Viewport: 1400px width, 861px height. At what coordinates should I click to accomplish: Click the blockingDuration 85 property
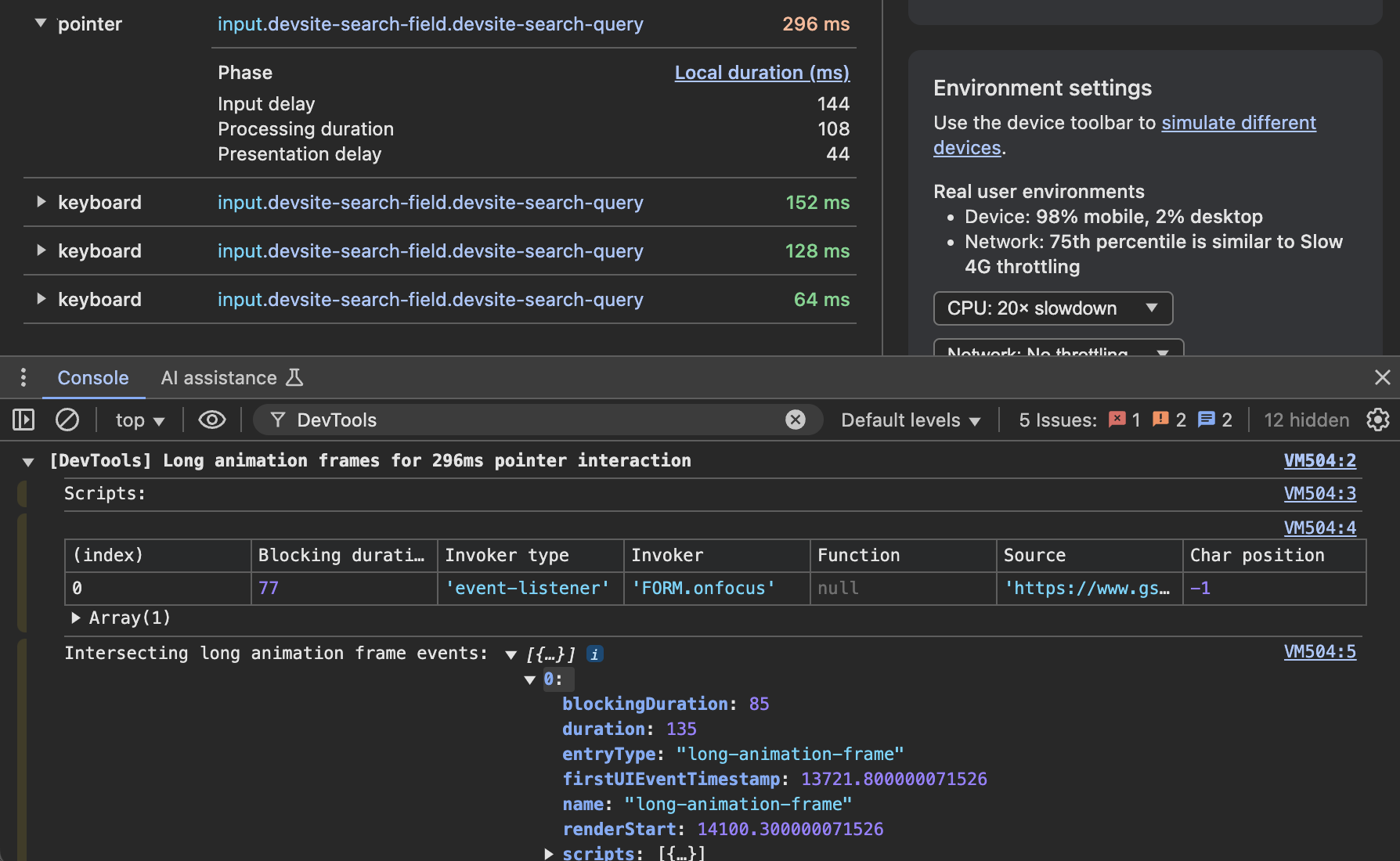point(666,704)
